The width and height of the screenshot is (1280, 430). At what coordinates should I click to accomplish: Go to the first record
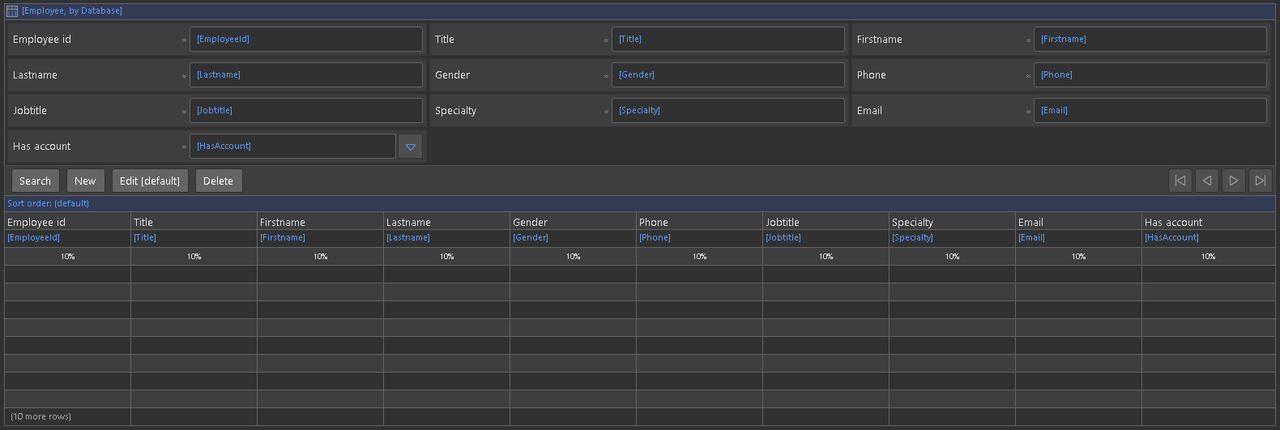pyautogui.click(x=1180, y=181)
